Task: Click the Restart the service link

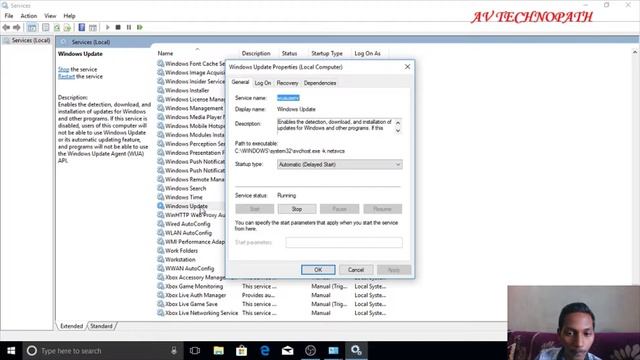Action: click(66, 76)
